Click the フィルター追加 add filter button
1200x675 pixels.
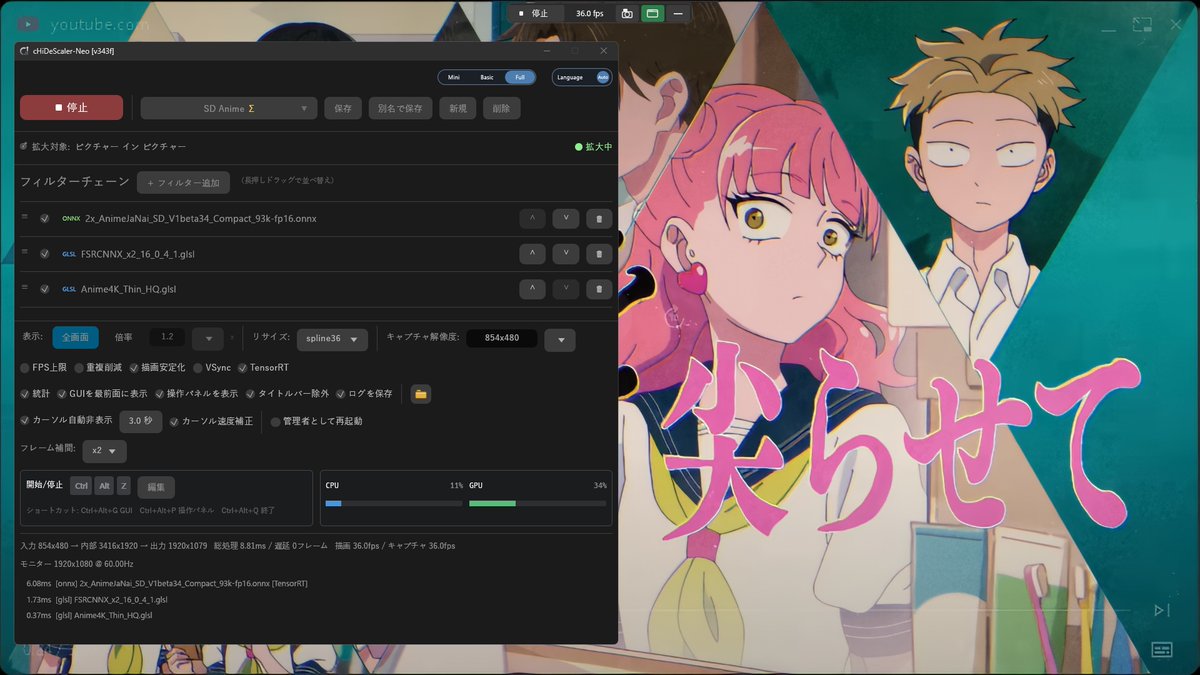click(x=183, y=183)
